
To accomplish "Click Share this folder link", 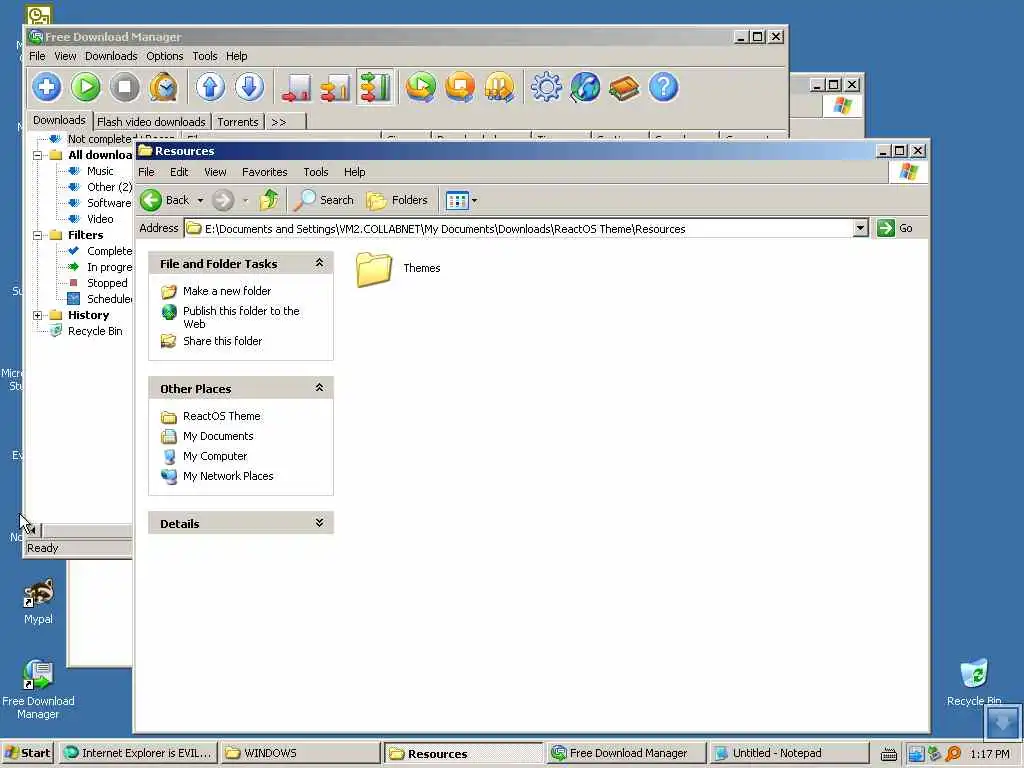I will coord(222,341).
